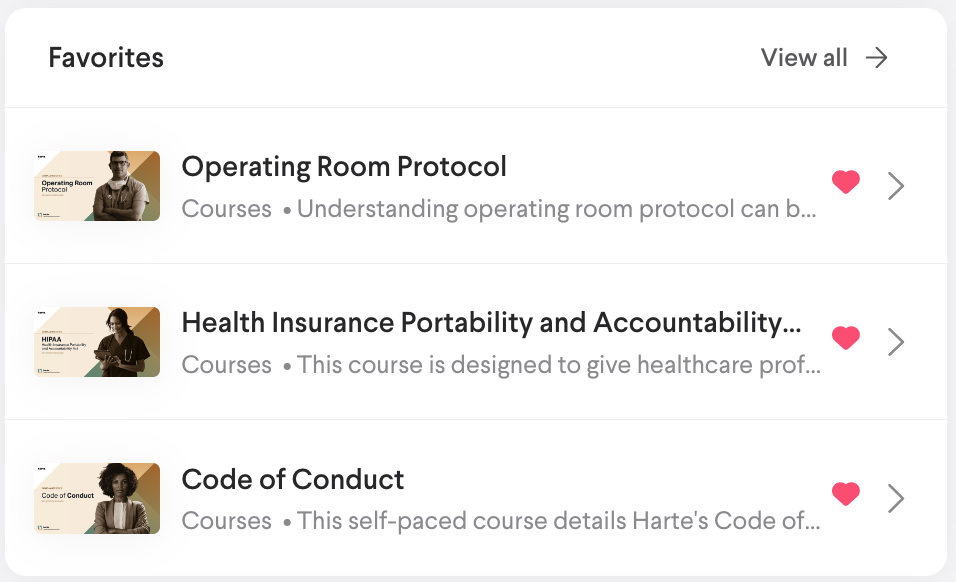Click Courses label under Operating Room Protocol

pyautogui.click(x=227, y=209)
